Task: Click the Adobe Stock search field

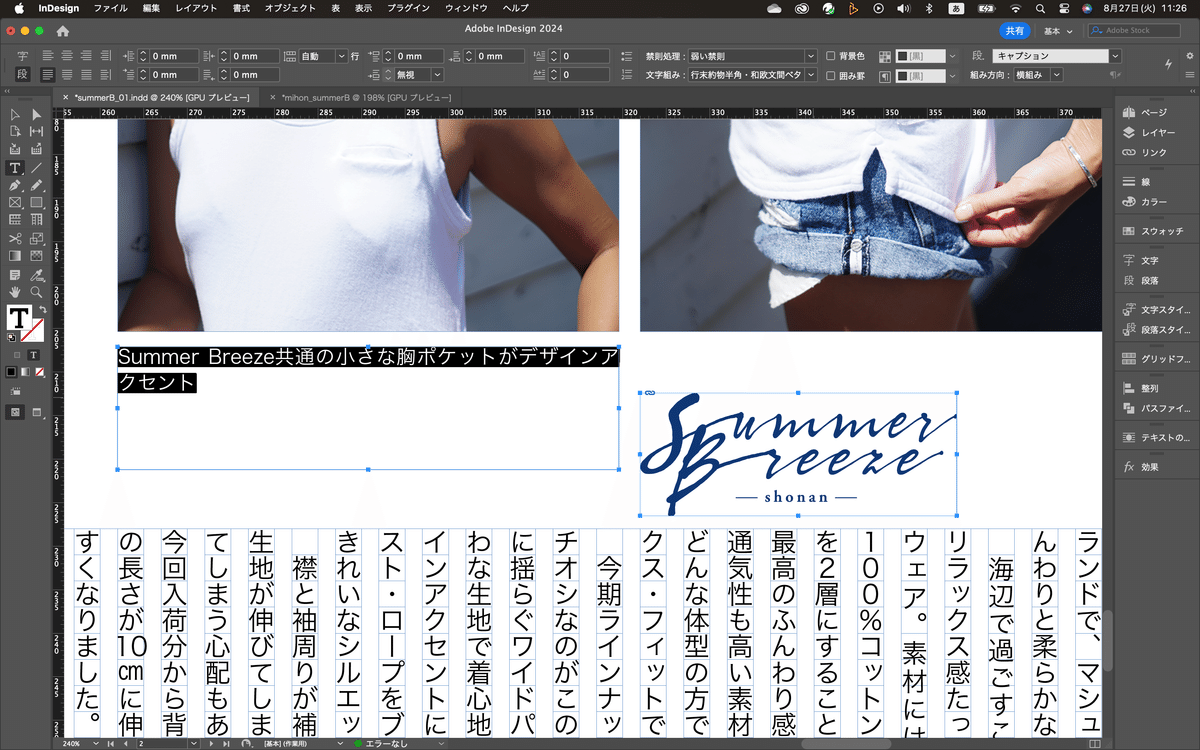Action: [x=1135, y=30]
